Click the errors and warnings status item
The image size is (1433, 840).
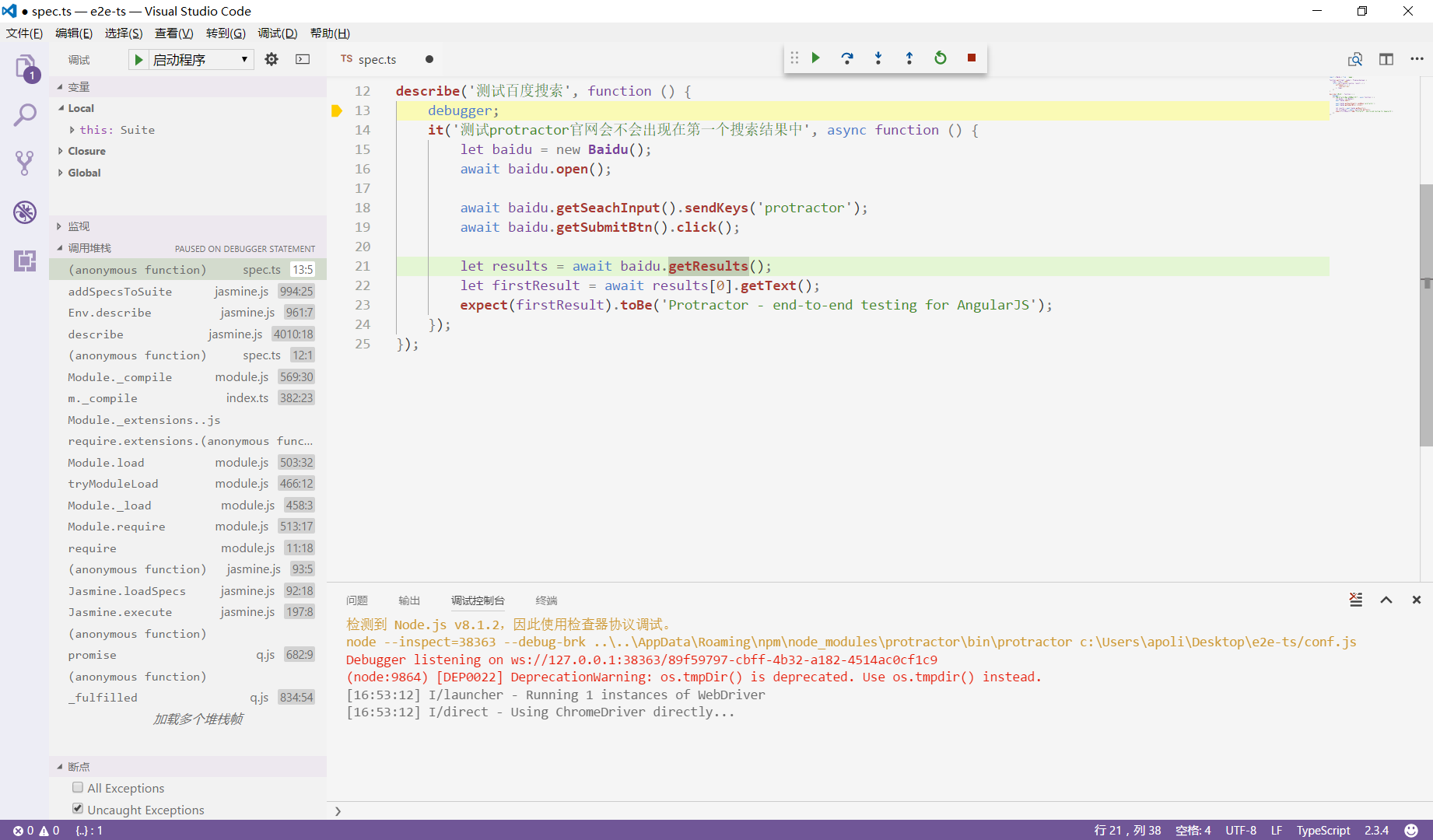click(36, 830)
